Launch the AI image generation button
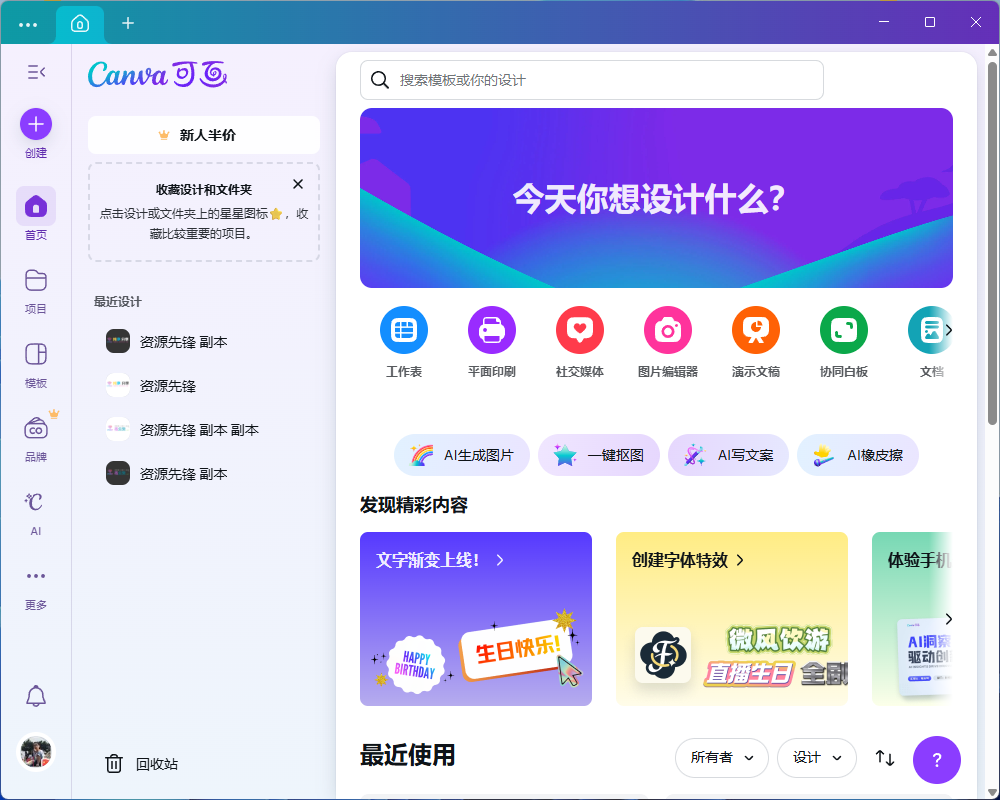 pyautogui.click(x=462, y=455)
